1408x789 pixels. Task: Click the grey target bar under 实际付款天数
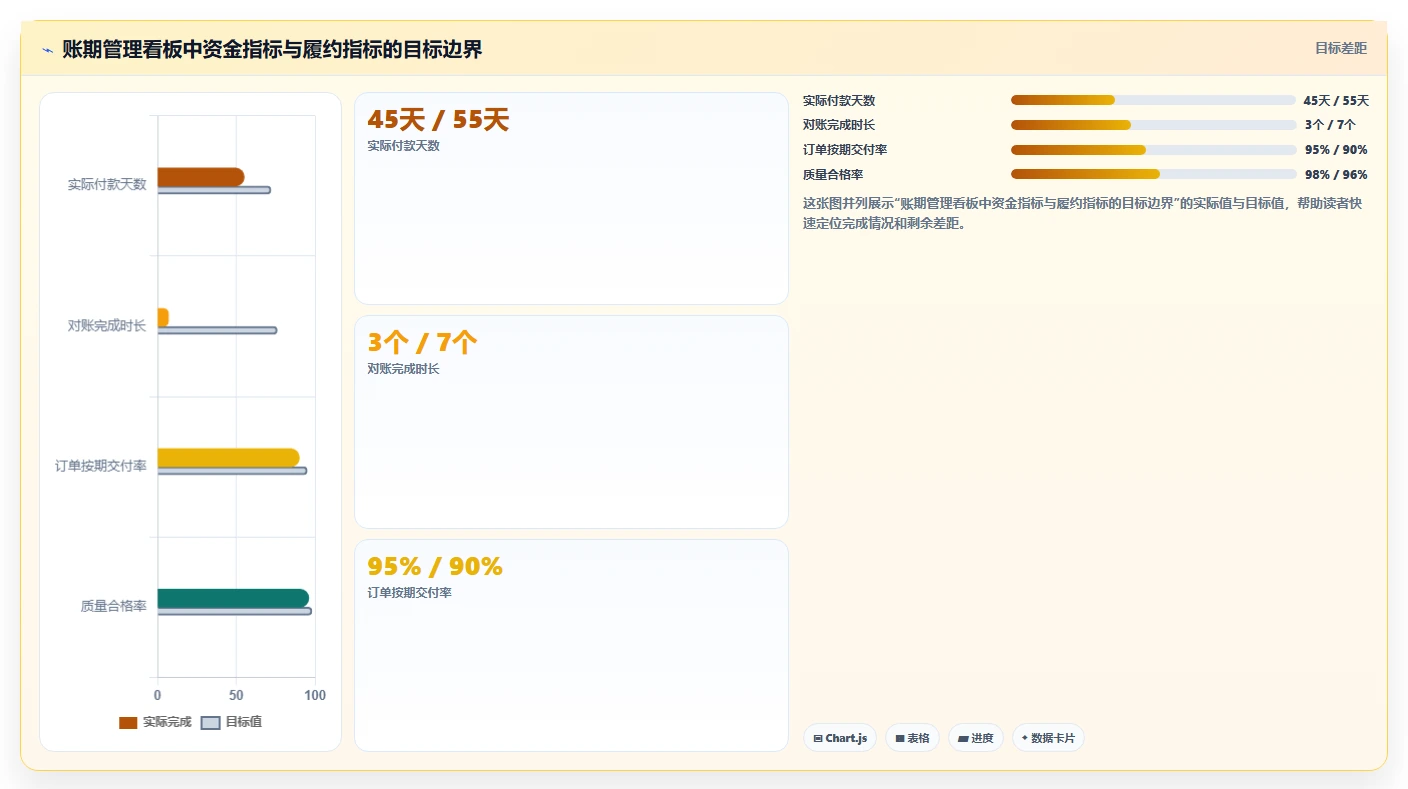(x=214, y=190)
